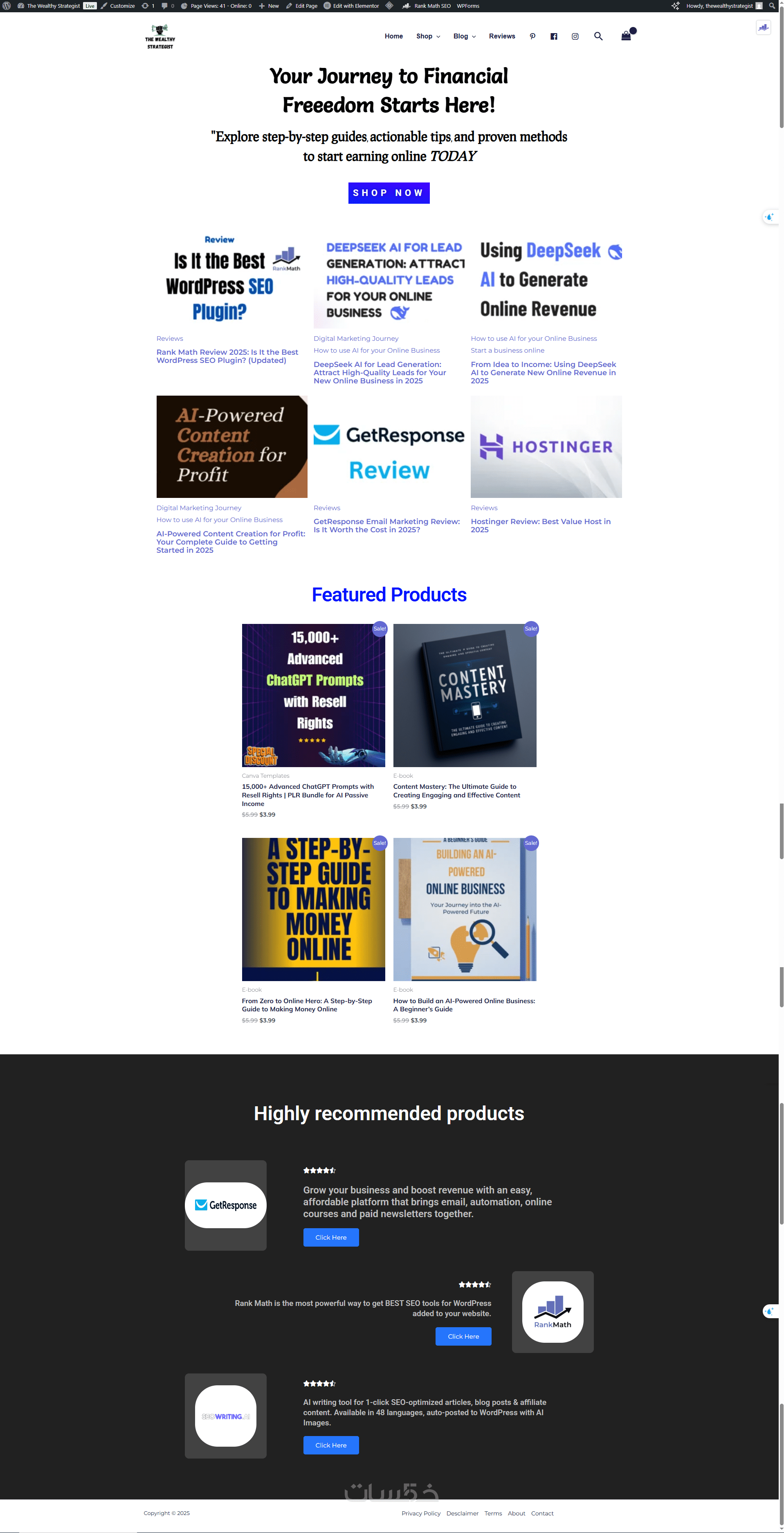Image resolution: width=784 pixels, height=1533 pixels.
Task: Expand the Blog dropdown menu
Action: click(x=465, y=36)
